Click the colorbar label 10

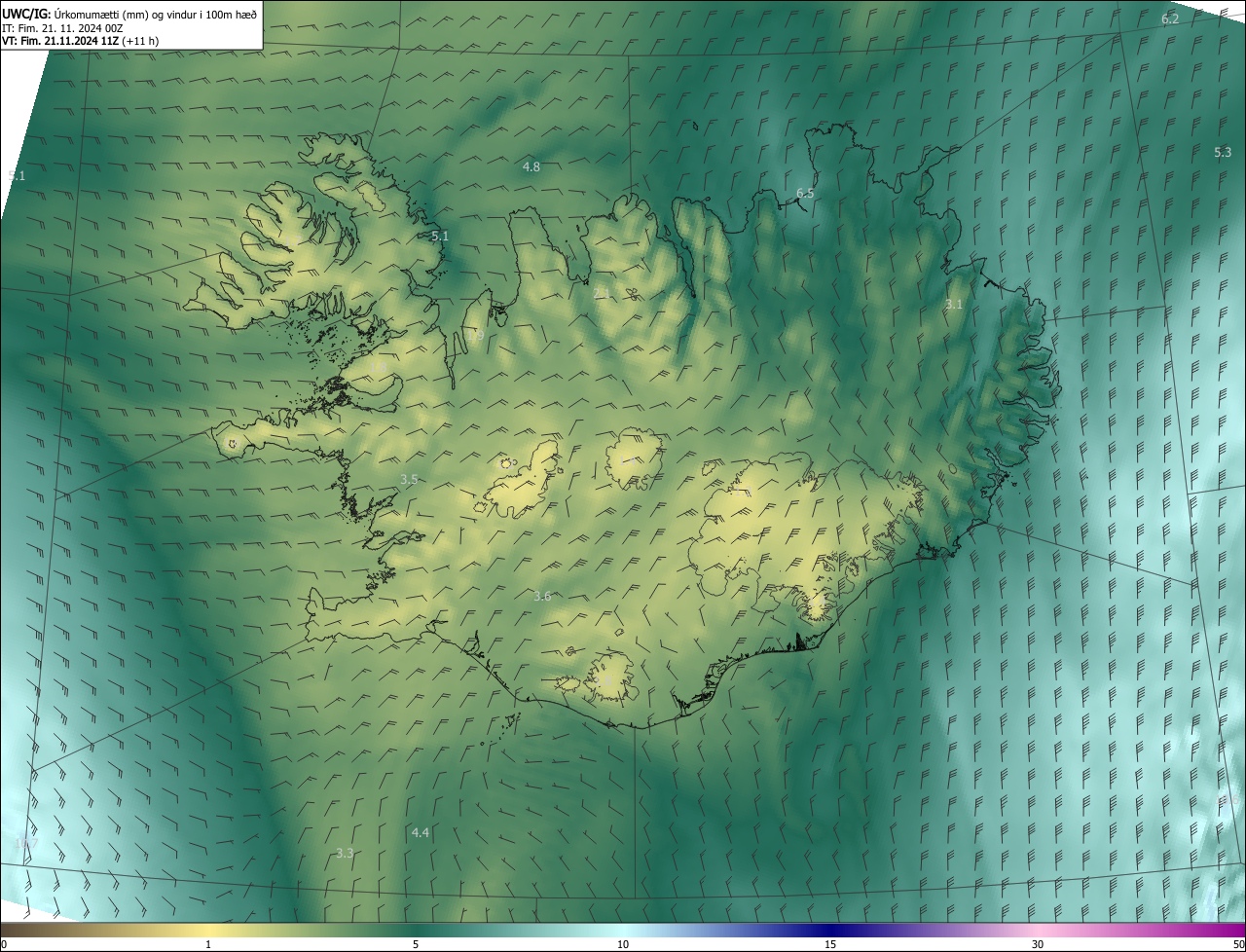coord(623,944)
